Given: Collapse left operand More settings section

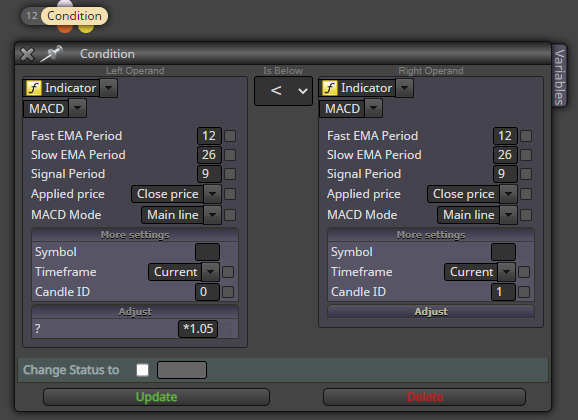Looking at the screenshot, I should coord(135,235).
